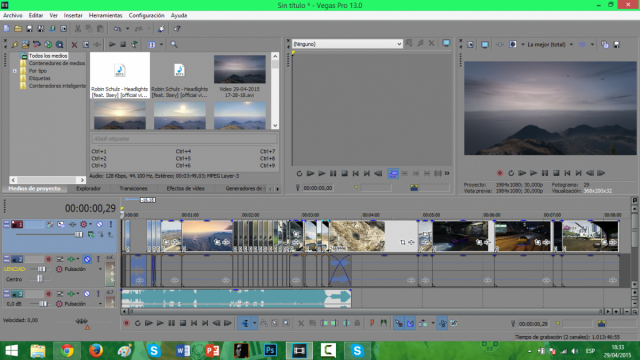
Task: Toggle mute on video track 1
Action: click(100, 224)
